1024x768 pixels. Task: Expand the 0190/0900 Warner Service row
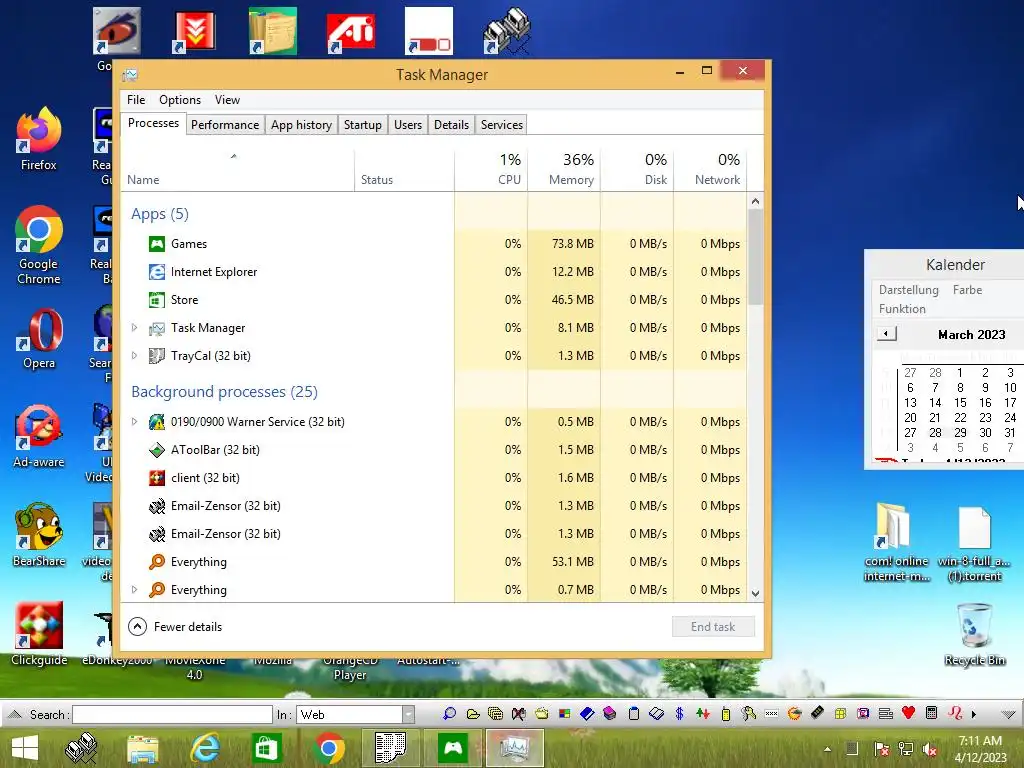point(135,422)
